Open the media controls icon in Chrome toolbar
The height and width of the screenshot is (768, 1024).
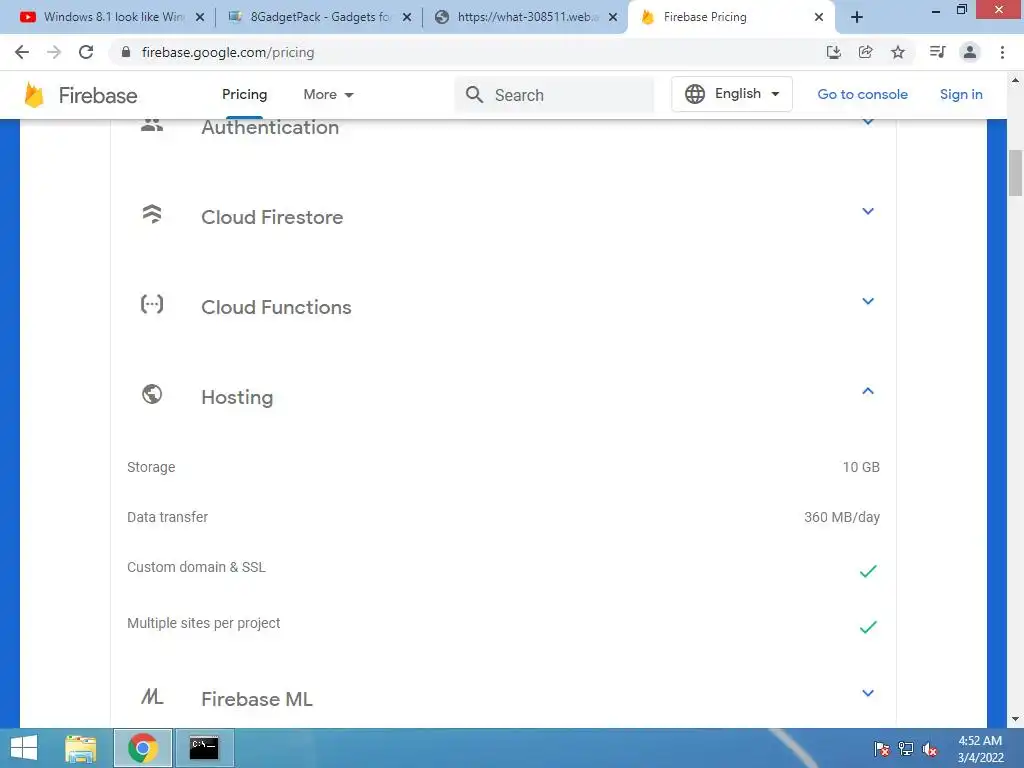(x=937, y=52)
